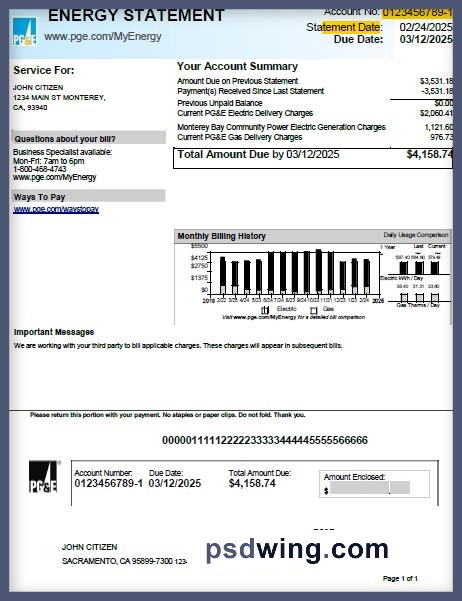Screen dimensions: 462x601
Task: Click Payment(s) Received Since Last Statement line
Action: (x=250, y=91)
